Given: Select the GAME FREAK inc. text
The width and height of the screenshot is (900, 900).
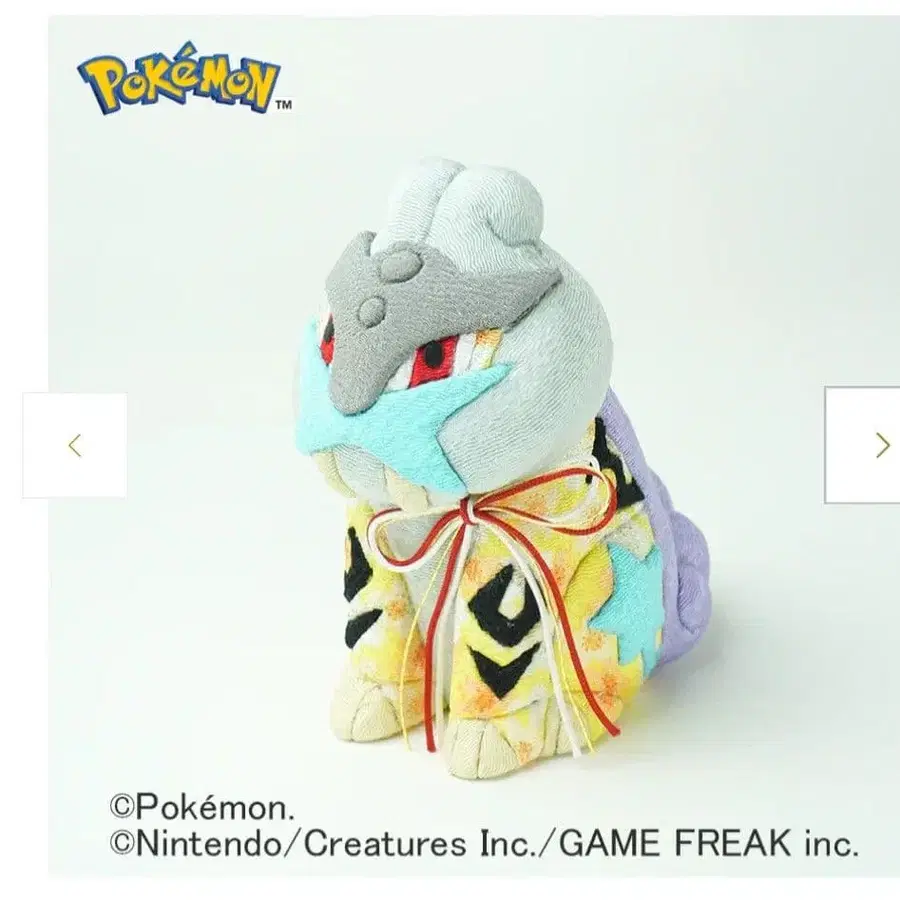Looking at the screenshot, I should 709,843.
